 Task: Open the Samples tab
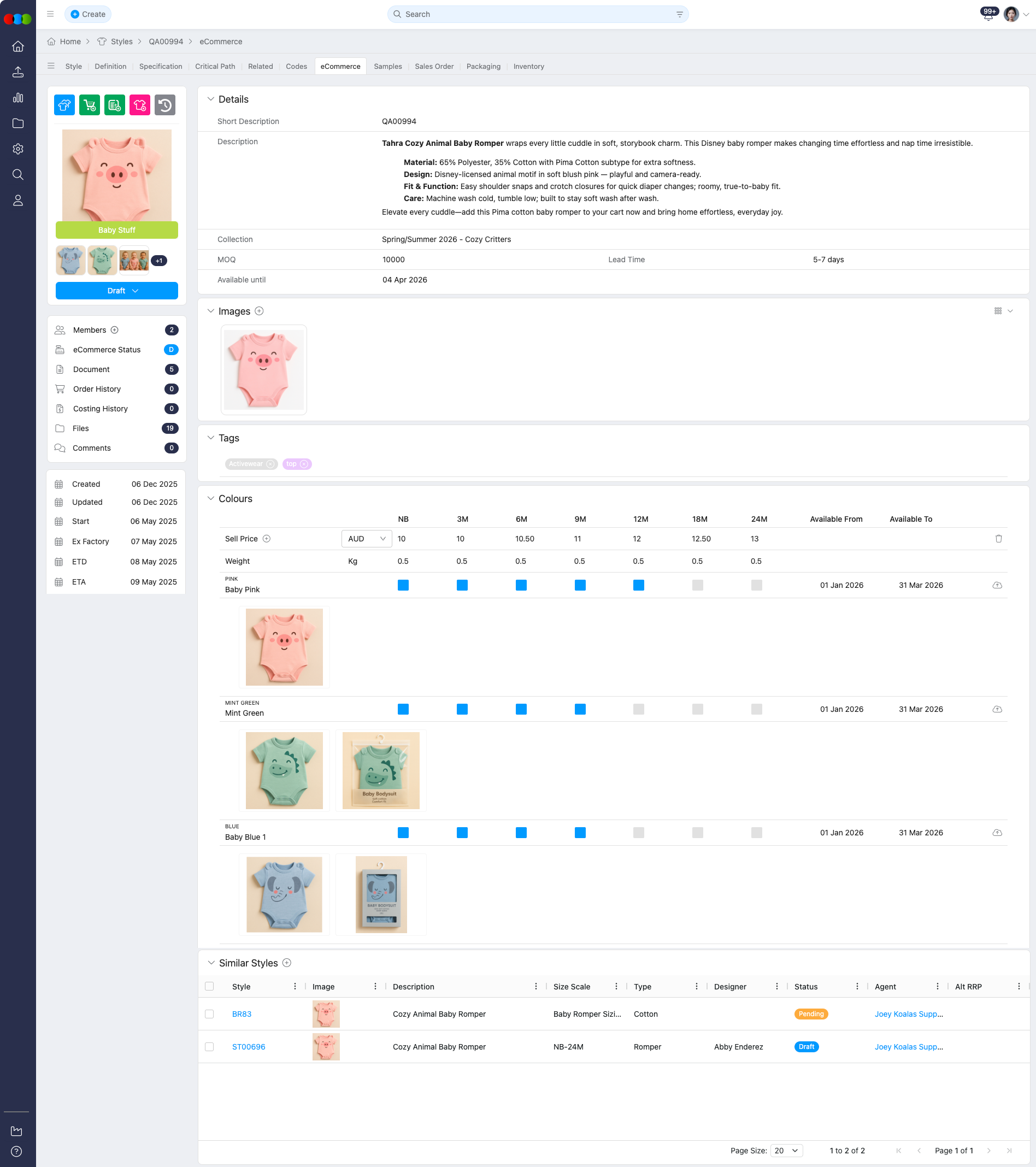[x=388, y=66]
